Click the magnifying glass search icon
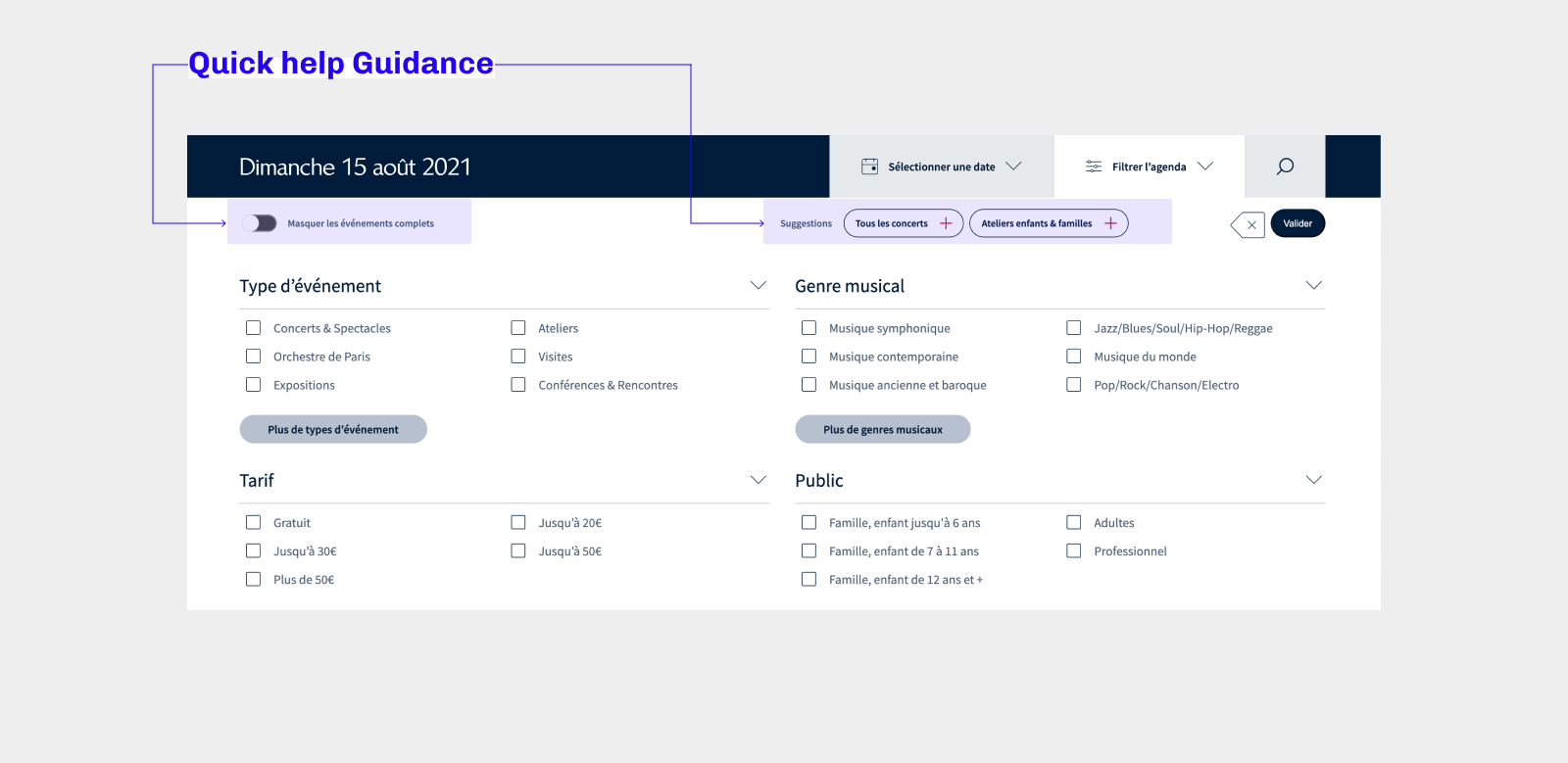Screen dimensions: 1568x763 click(1285, 167)
